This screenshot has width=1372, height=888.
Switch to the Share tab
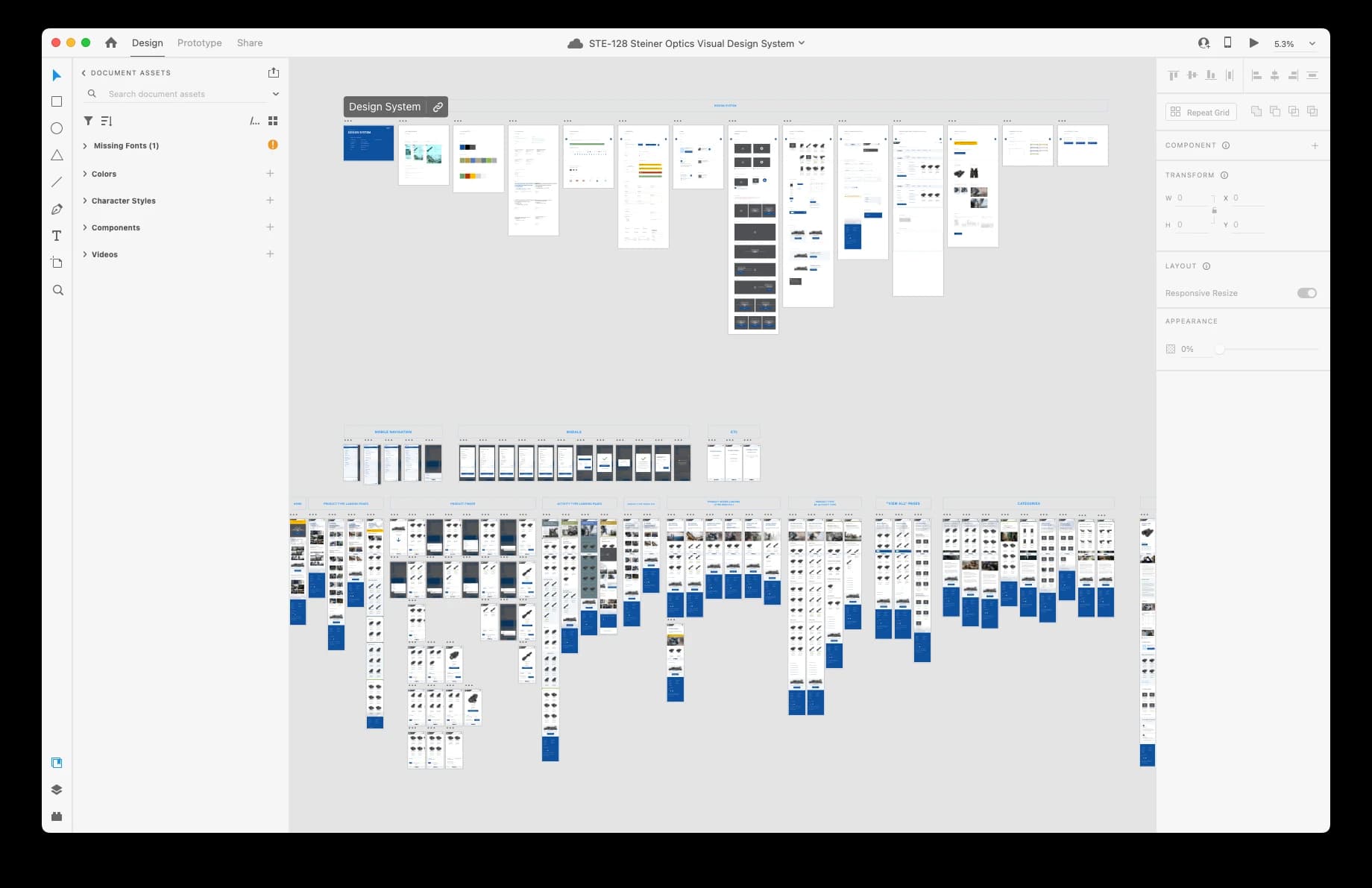(250, 43)
